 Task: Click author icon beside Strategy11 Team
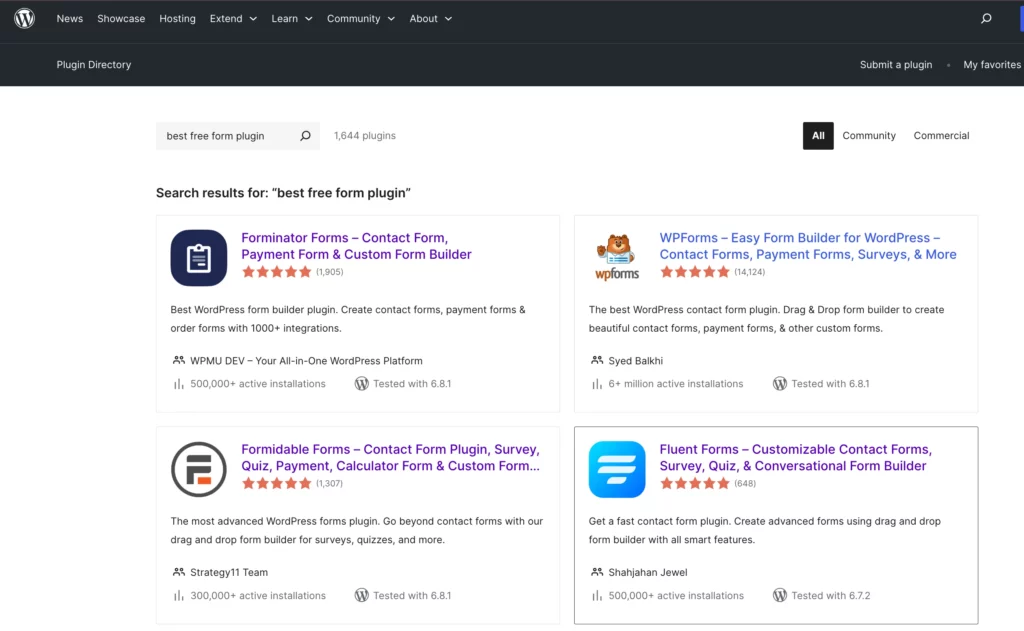click(x=178, y=572)
